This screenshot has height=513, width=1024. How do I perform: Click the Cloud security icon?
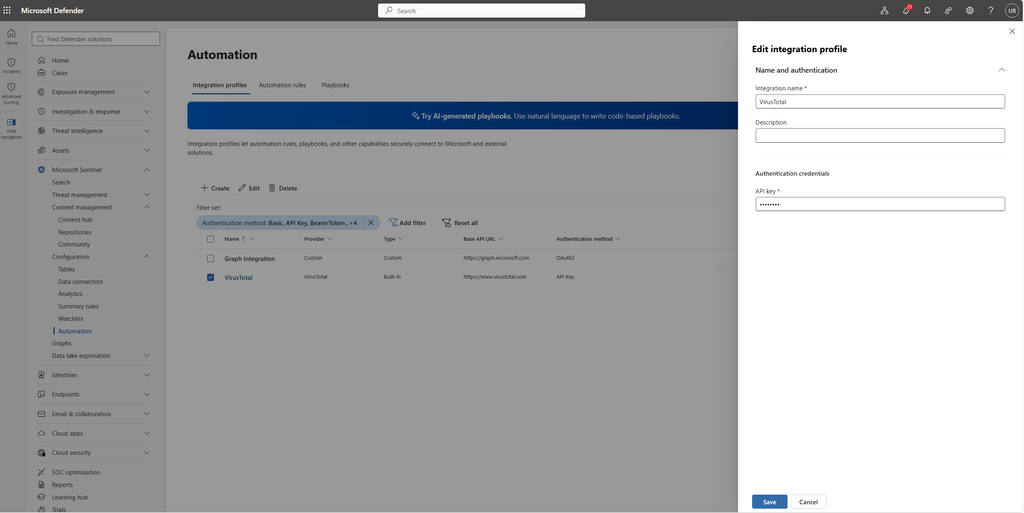click(x=41, y=452)
